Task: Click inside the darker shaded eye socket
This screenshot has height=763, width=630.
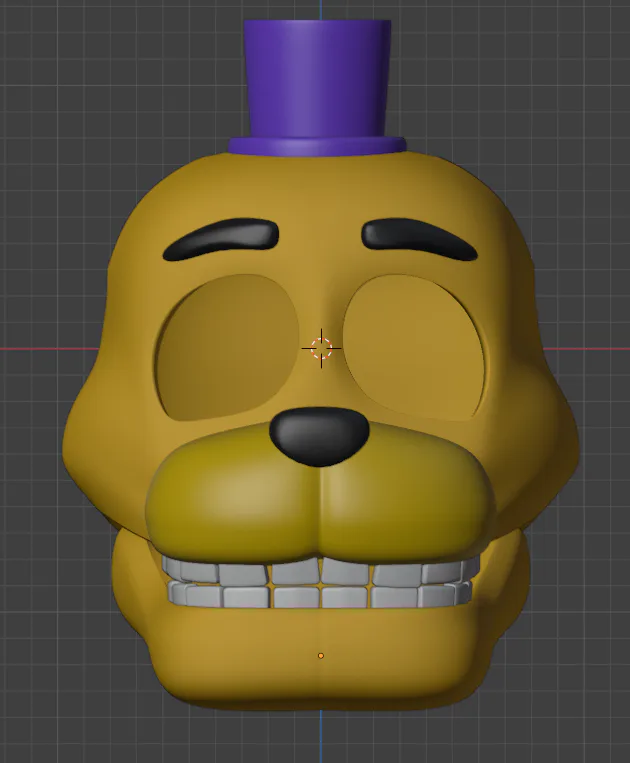Action: (227, 347)
